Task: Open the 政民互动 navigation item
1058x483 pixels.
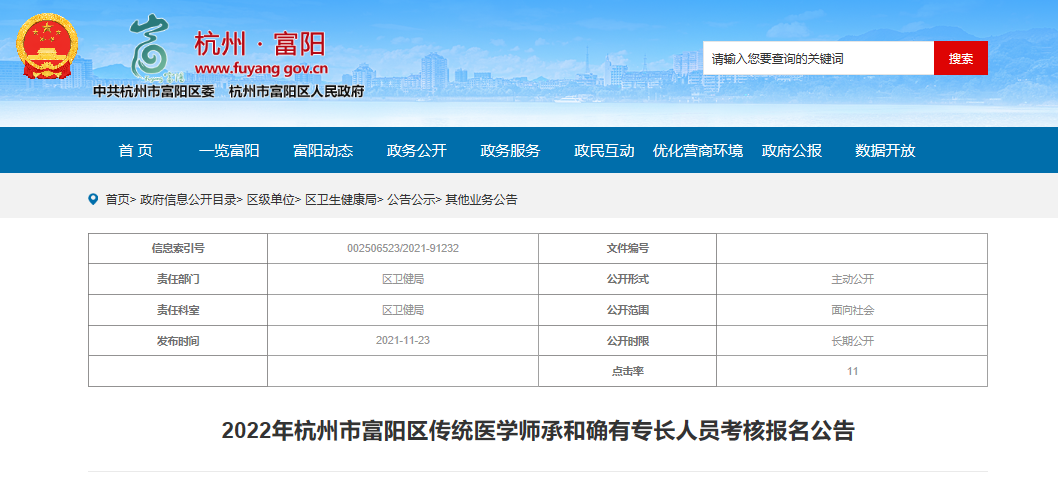Action: (x=604, y=151)
